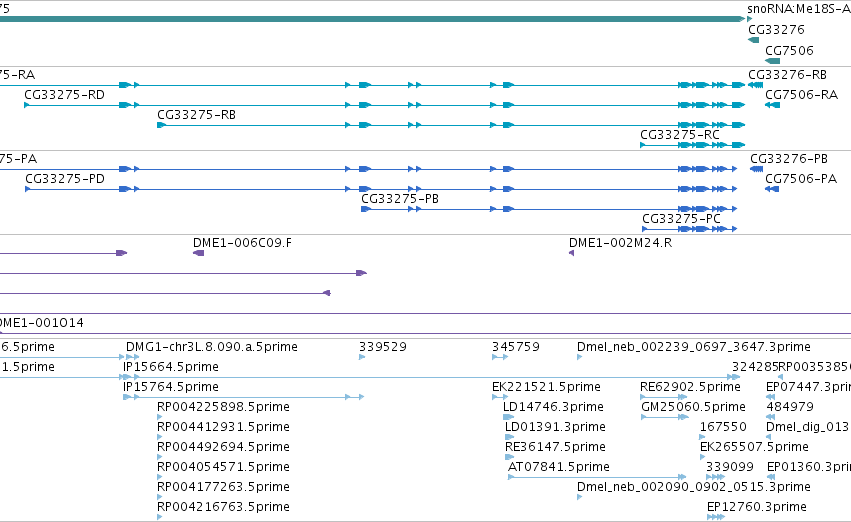Select the GM25060.5prime label

694,408
